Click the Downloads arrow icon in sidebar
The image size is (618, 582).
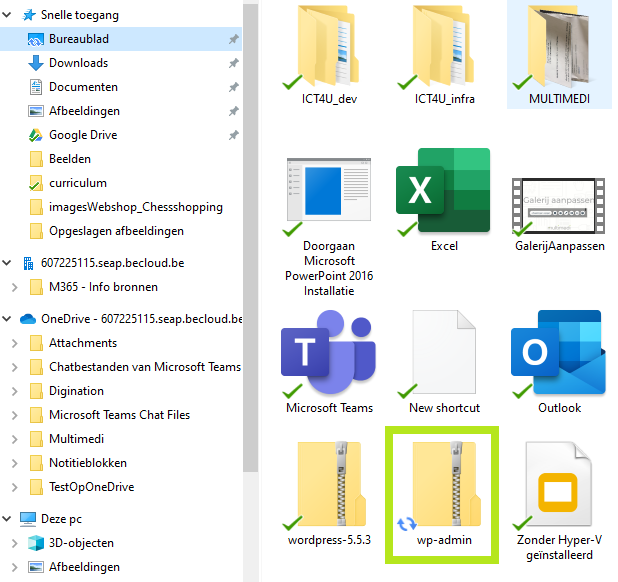pyautogui.click(x=36, y=63)
